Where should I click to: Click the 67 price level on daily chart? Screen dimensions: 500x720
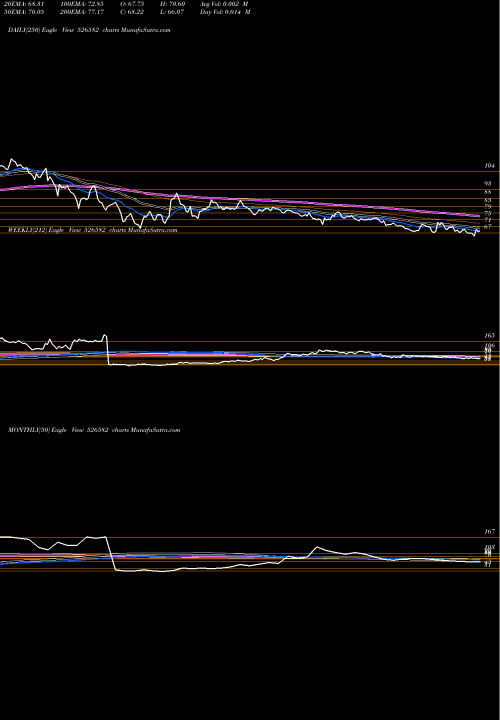488,226
